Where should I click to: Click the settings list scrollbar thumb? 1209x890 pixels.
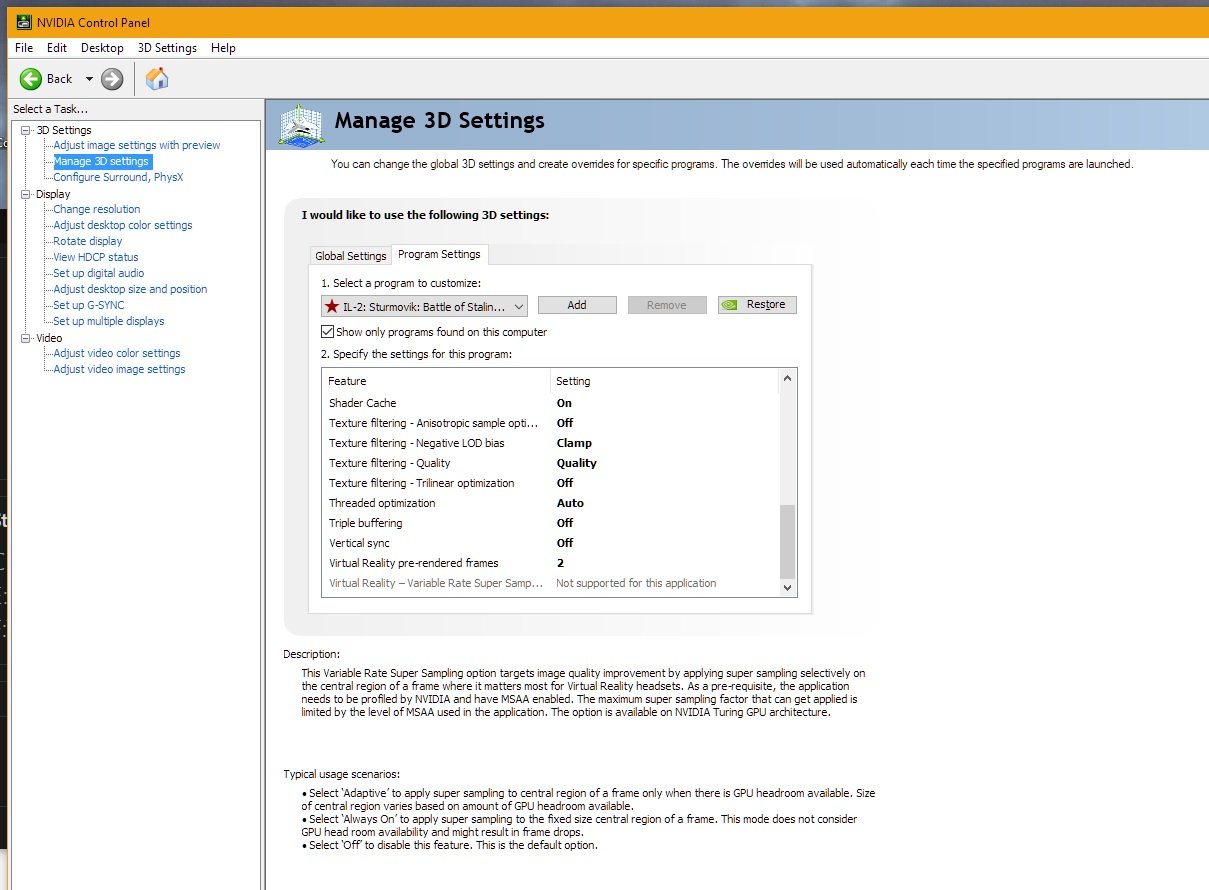(787, 540)
